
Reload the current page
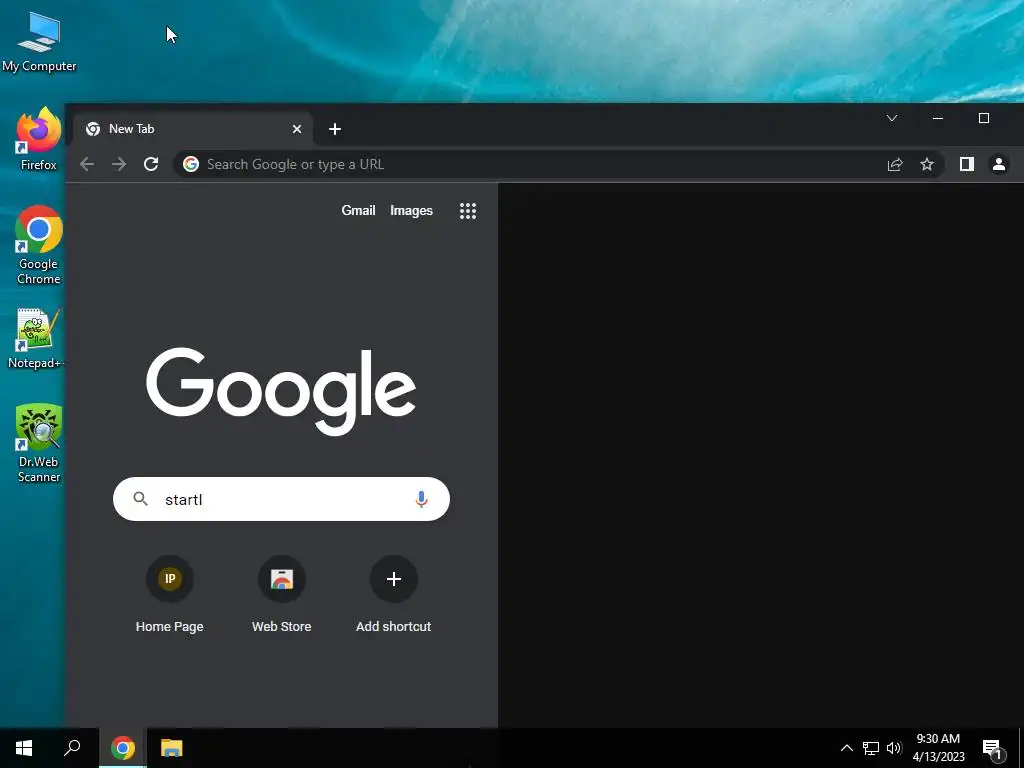(x=151, y=165)
